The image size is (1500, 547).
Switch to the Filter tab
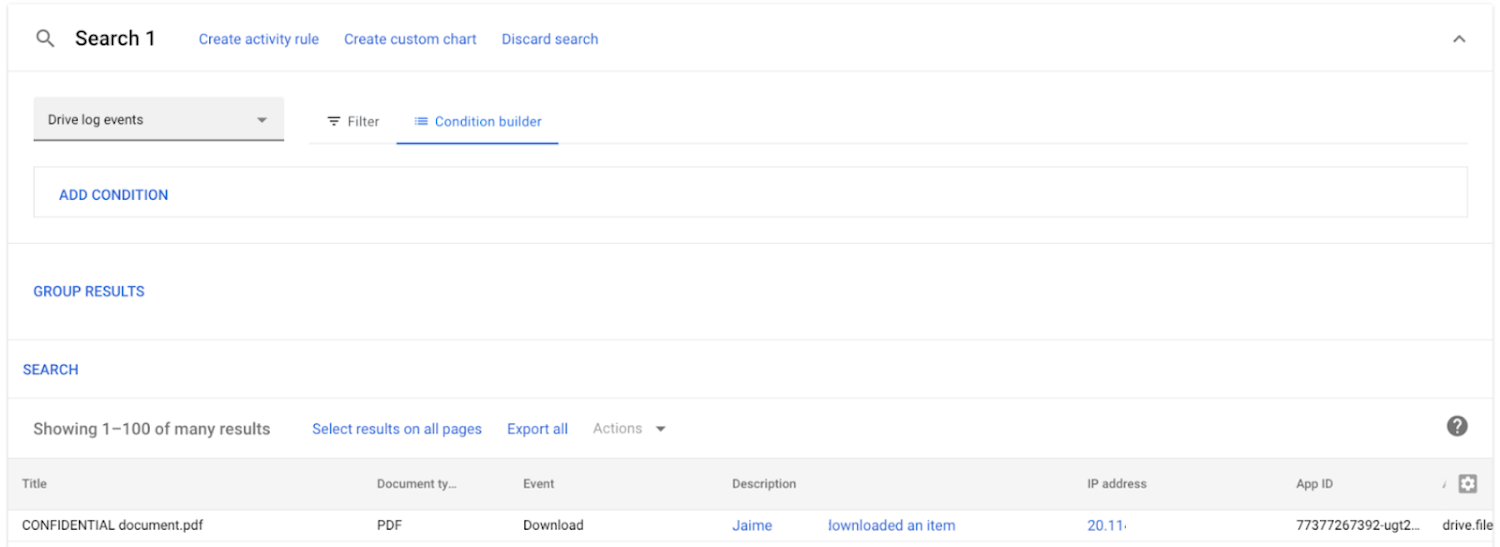[353, 121]
